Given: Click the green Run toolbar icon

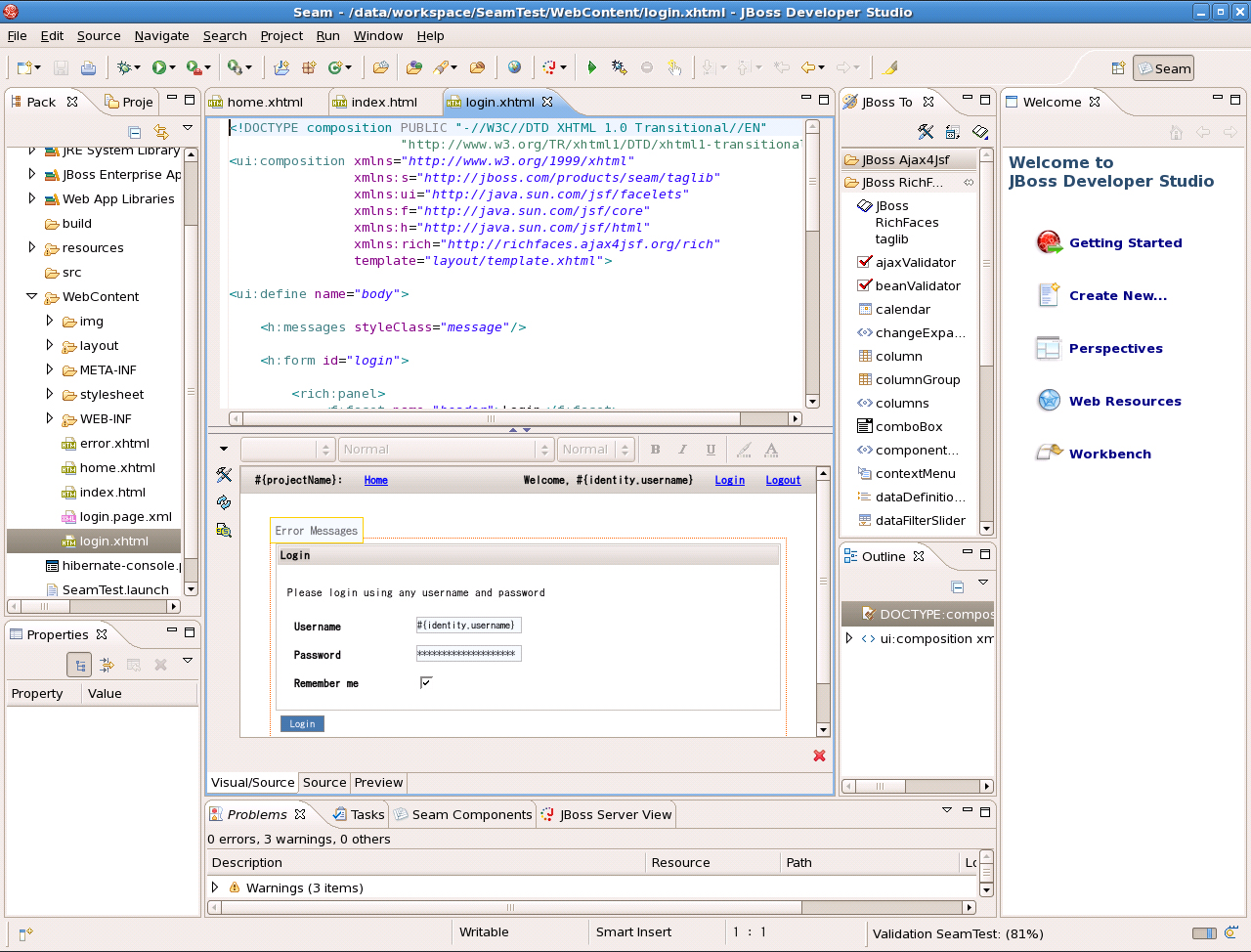Looking at the screenshot, I should (x=158, y=67).
